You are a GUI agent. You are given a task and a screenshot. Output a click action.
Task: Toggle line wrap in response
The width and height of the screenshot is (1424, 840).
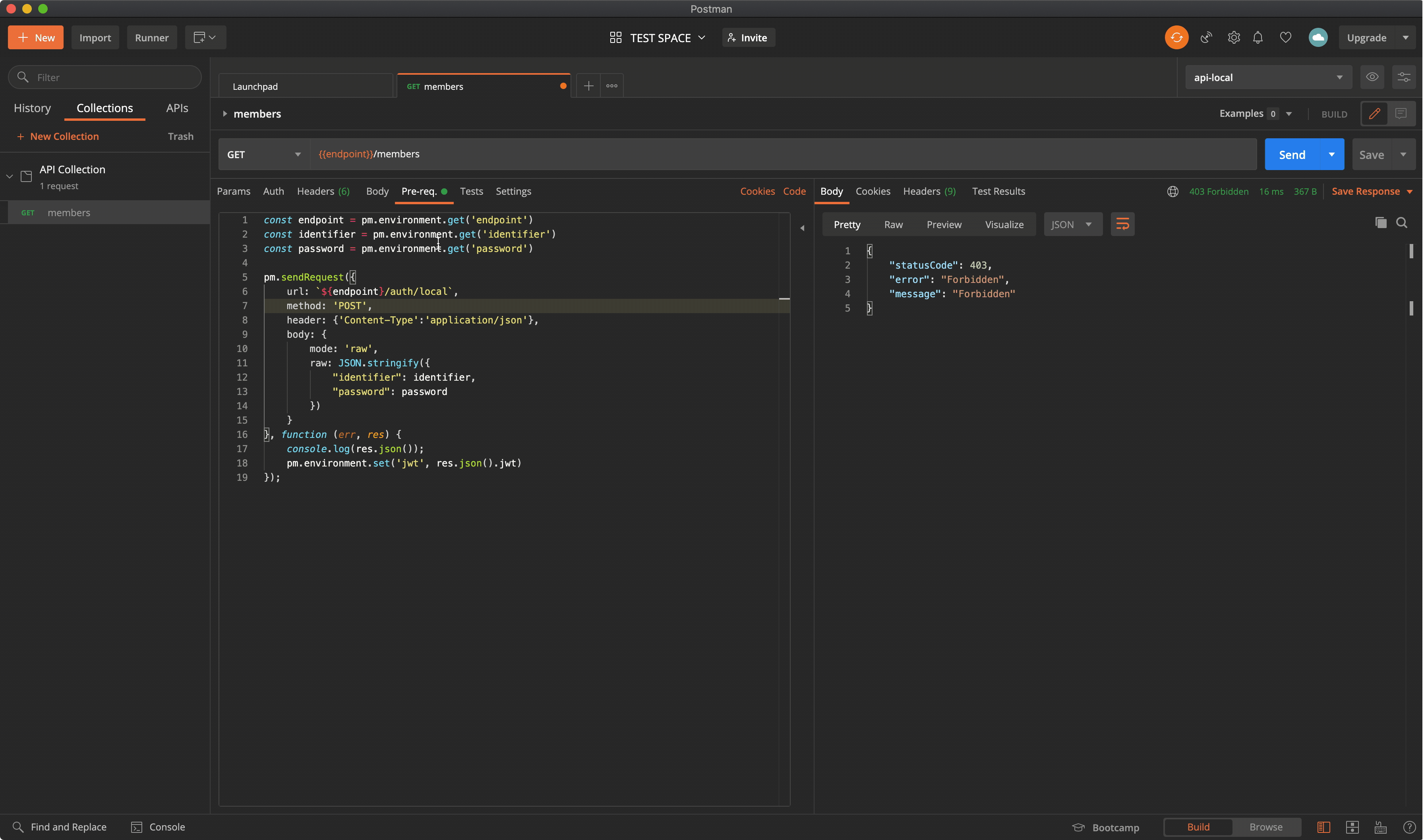[1122, 224]
